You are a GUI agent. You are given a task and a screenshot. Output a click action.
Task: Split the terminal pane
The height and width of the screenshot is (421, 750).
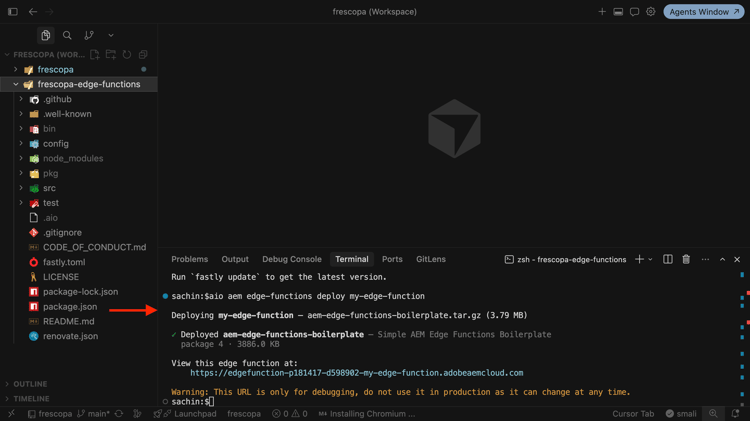pyautogui.click(x=668, y=259)
